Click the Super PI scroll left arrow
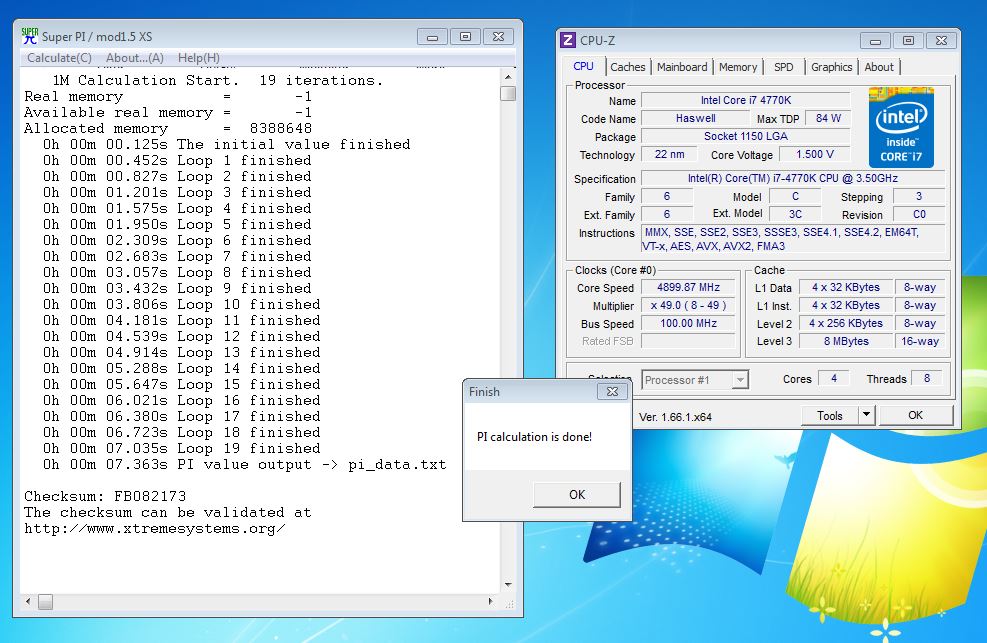This screenshot has width=987, height=643. [28, 601]
